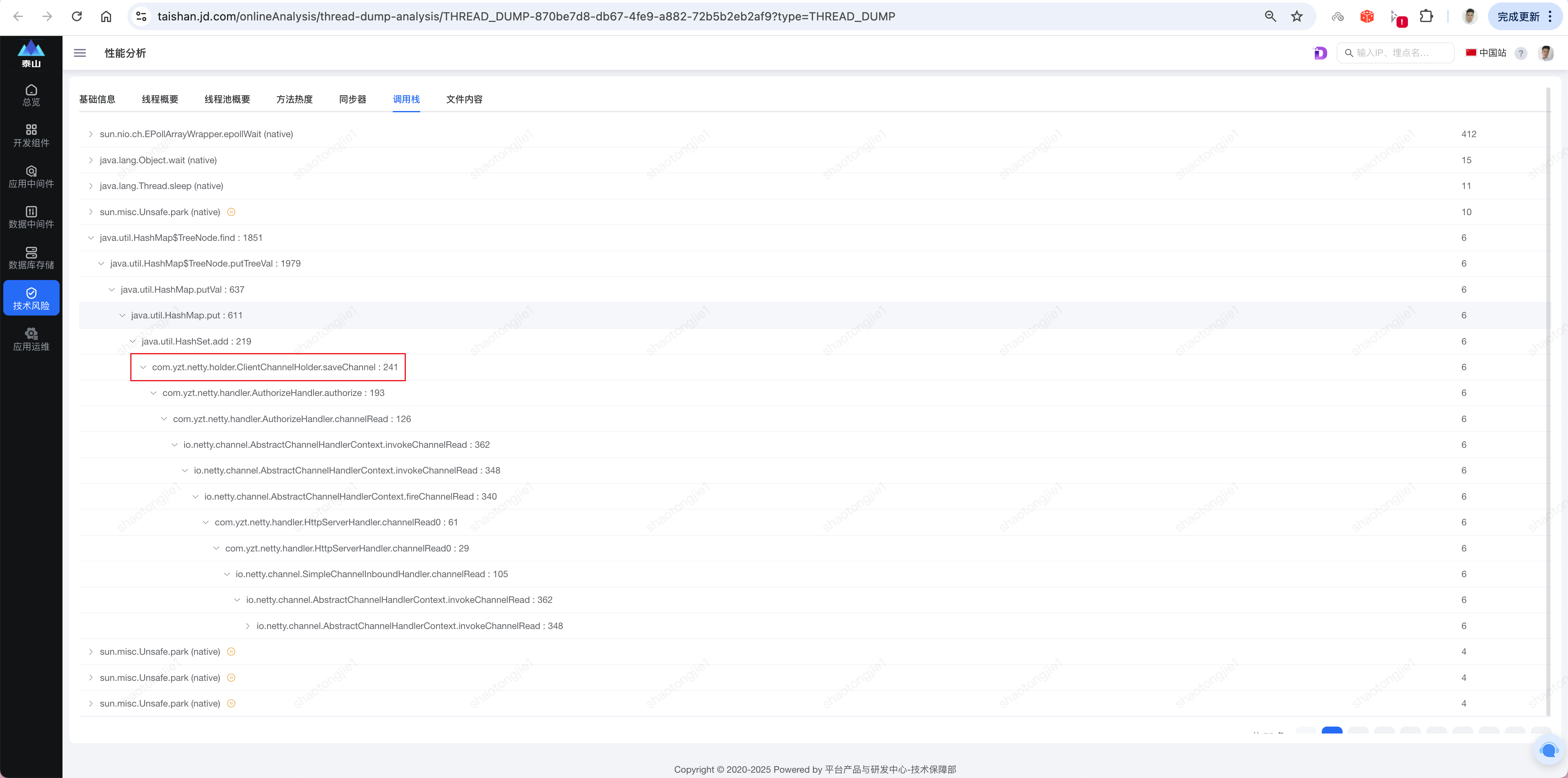Switch to the 线程概要 tab
The width and height of the screenshot is (1568, 778).
(x=160, y=99)
